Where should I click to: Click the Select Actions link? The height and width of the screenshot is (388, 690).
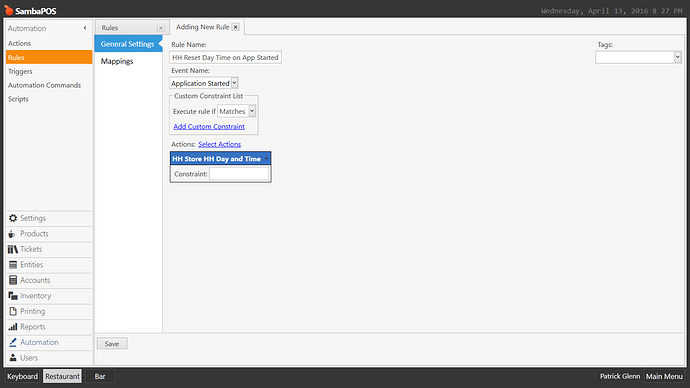[220, 144]
